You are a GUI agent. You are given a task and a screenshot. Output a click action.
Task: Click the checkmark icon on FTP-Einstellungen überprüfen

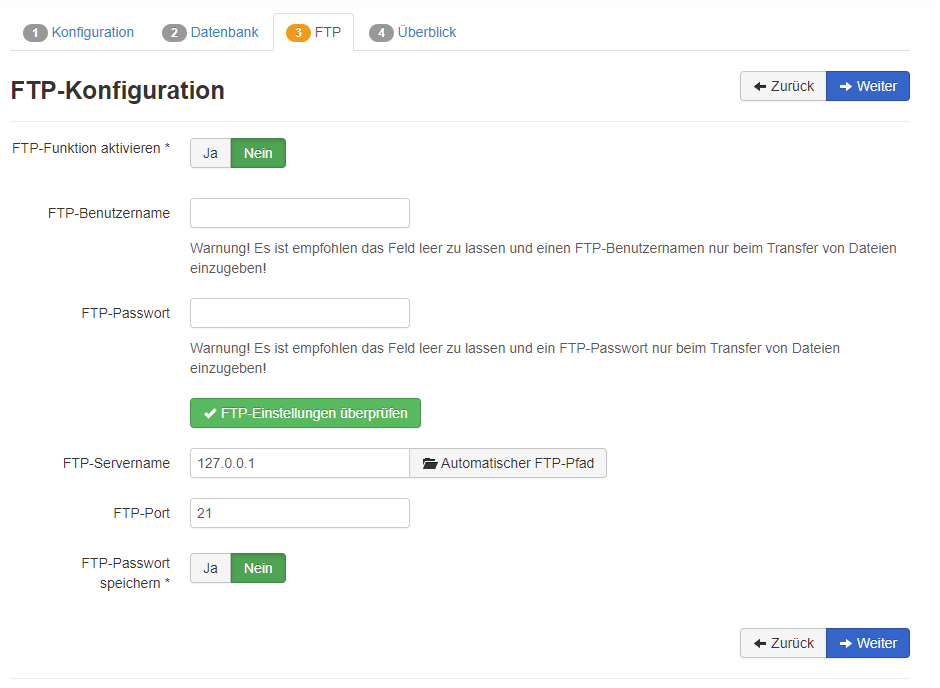210,413
